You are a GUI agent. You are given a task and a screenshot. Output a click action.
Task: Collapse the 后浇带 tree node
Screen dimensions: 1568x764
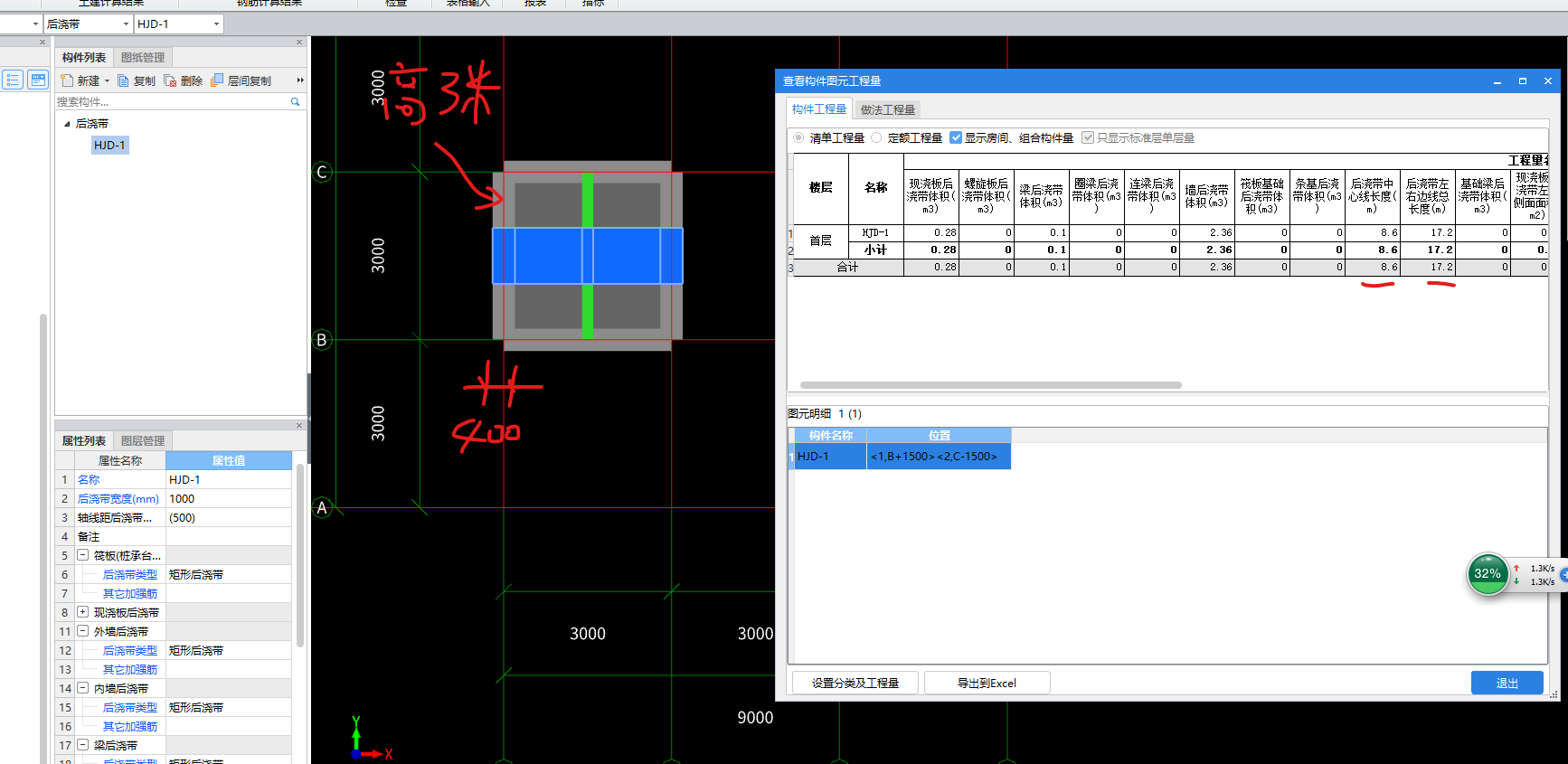[67, 124]
